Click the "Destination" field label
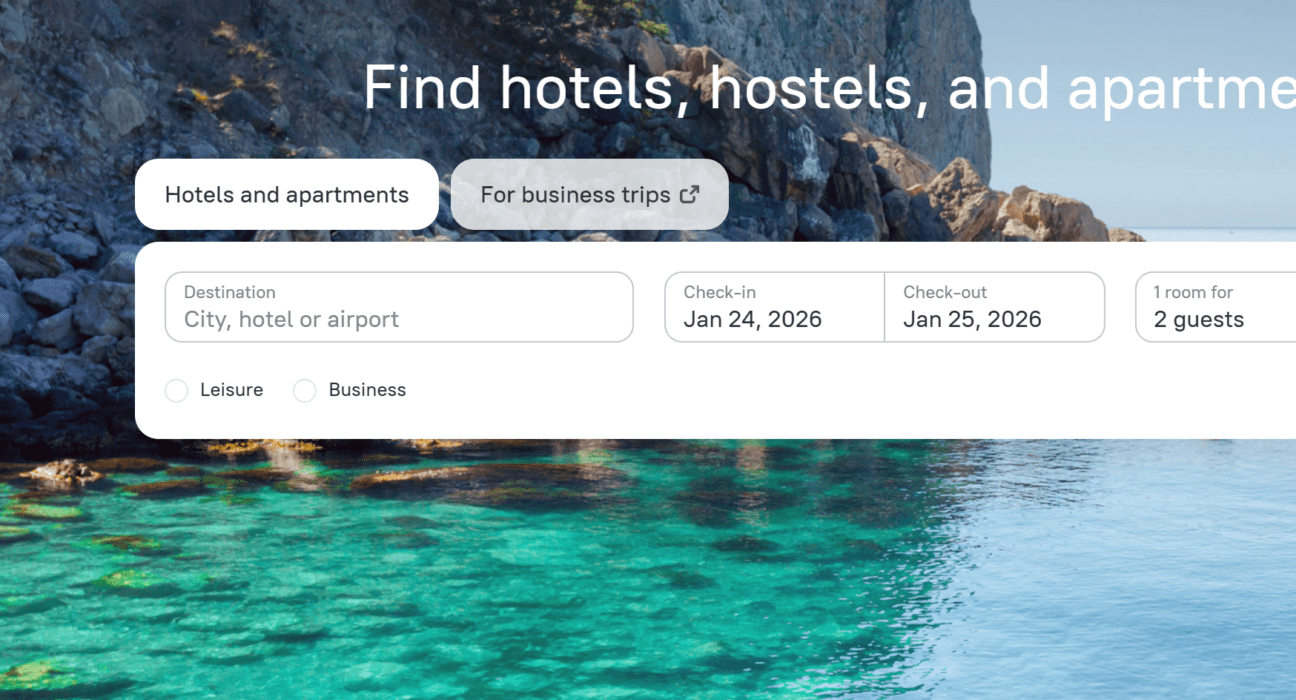Screen dimensions: 1296x700 pyautogui.click(x=229, y=292)
